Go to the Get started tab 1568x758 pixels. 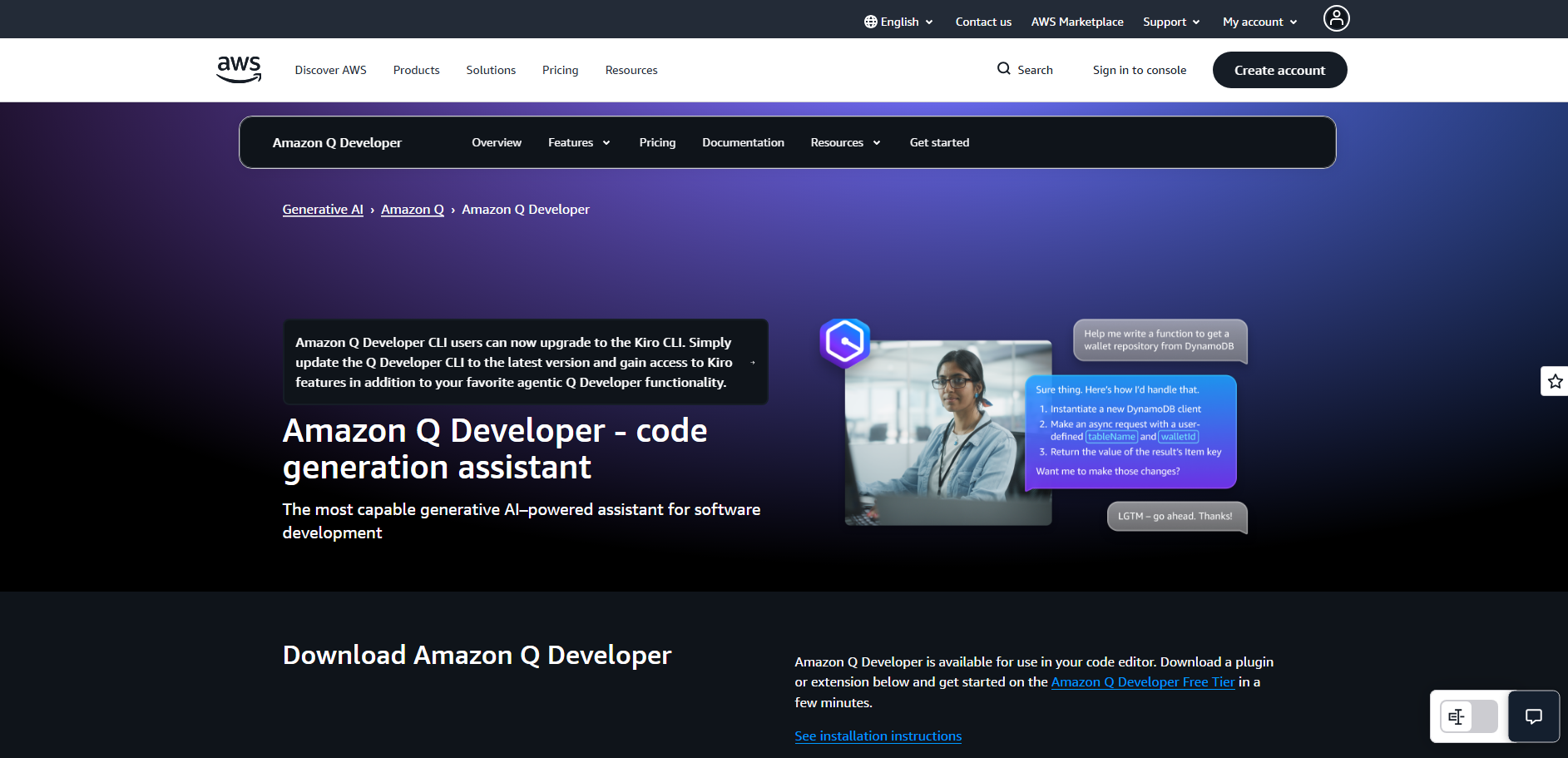point(939,142)
